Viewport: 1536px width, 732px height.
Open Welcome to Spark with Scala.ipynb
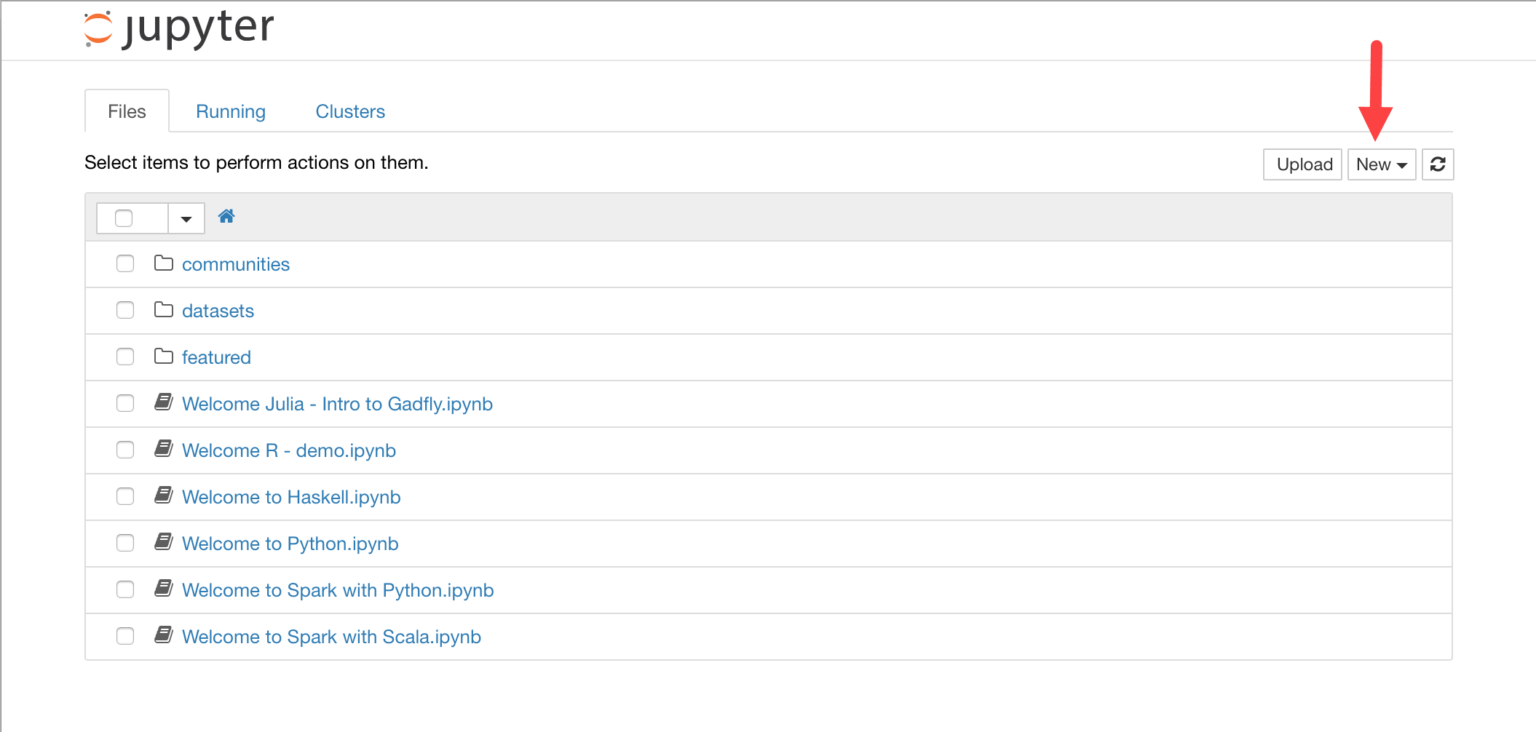click(x=331, y=636)
